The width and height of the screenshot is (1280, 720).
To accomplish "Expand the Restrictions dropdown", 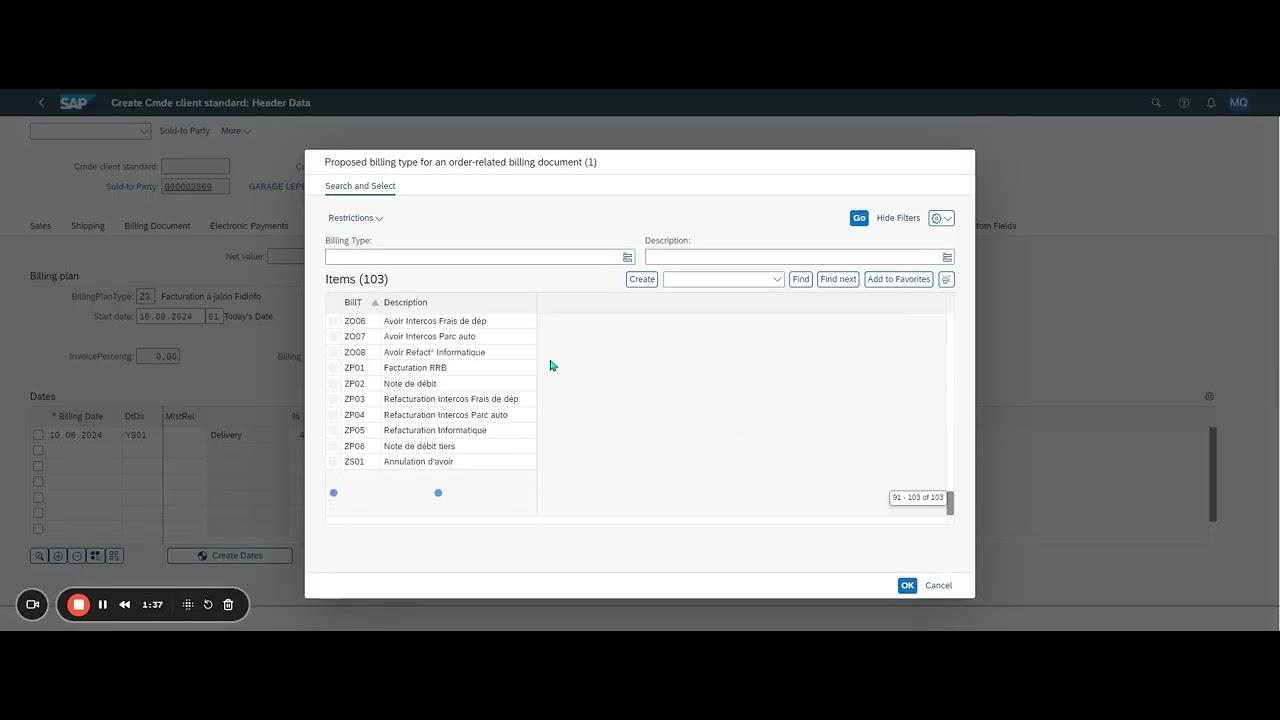I will [355, 218].
